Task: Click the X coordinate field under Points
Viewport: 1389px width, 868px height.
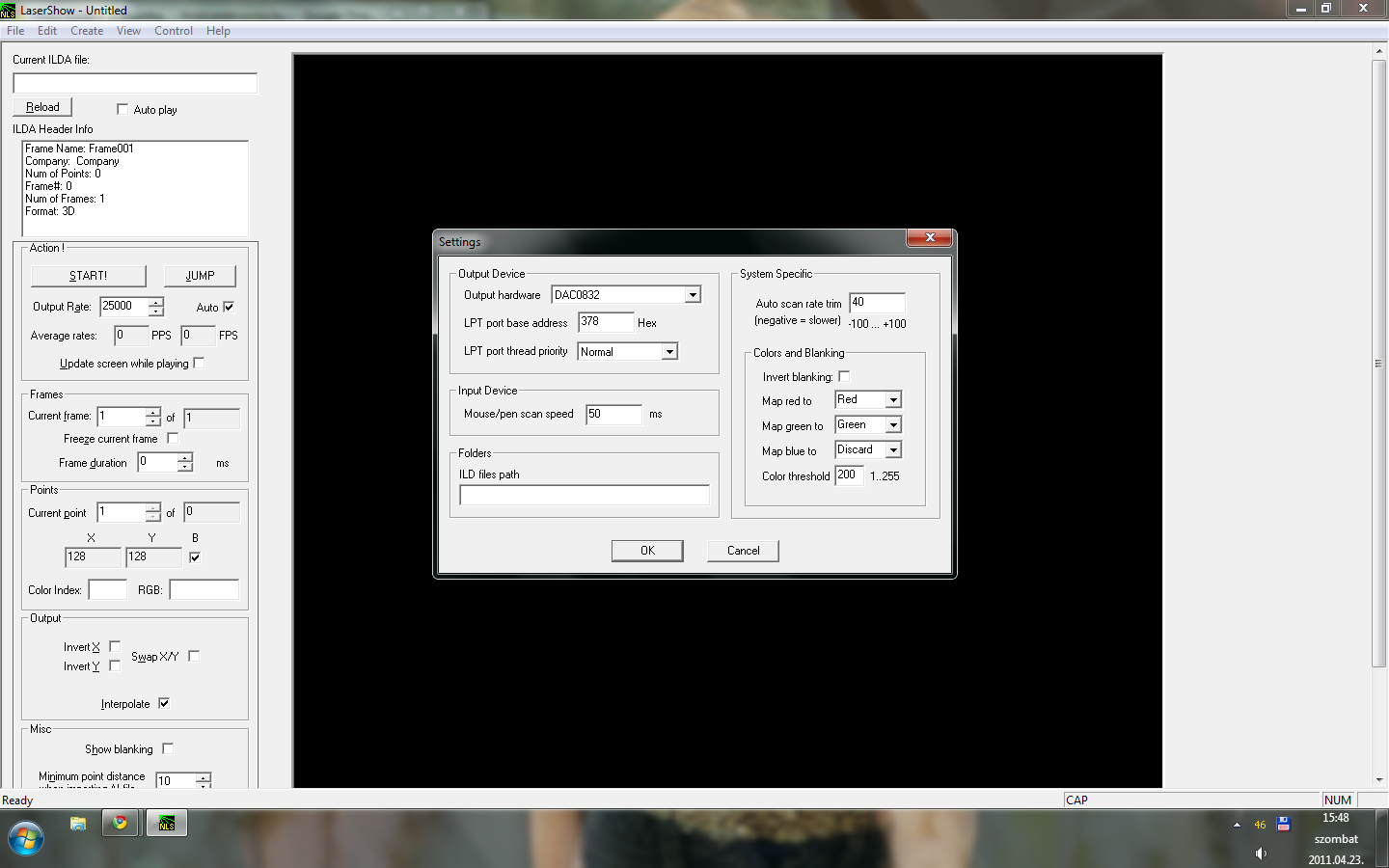Action: point(93,557)
